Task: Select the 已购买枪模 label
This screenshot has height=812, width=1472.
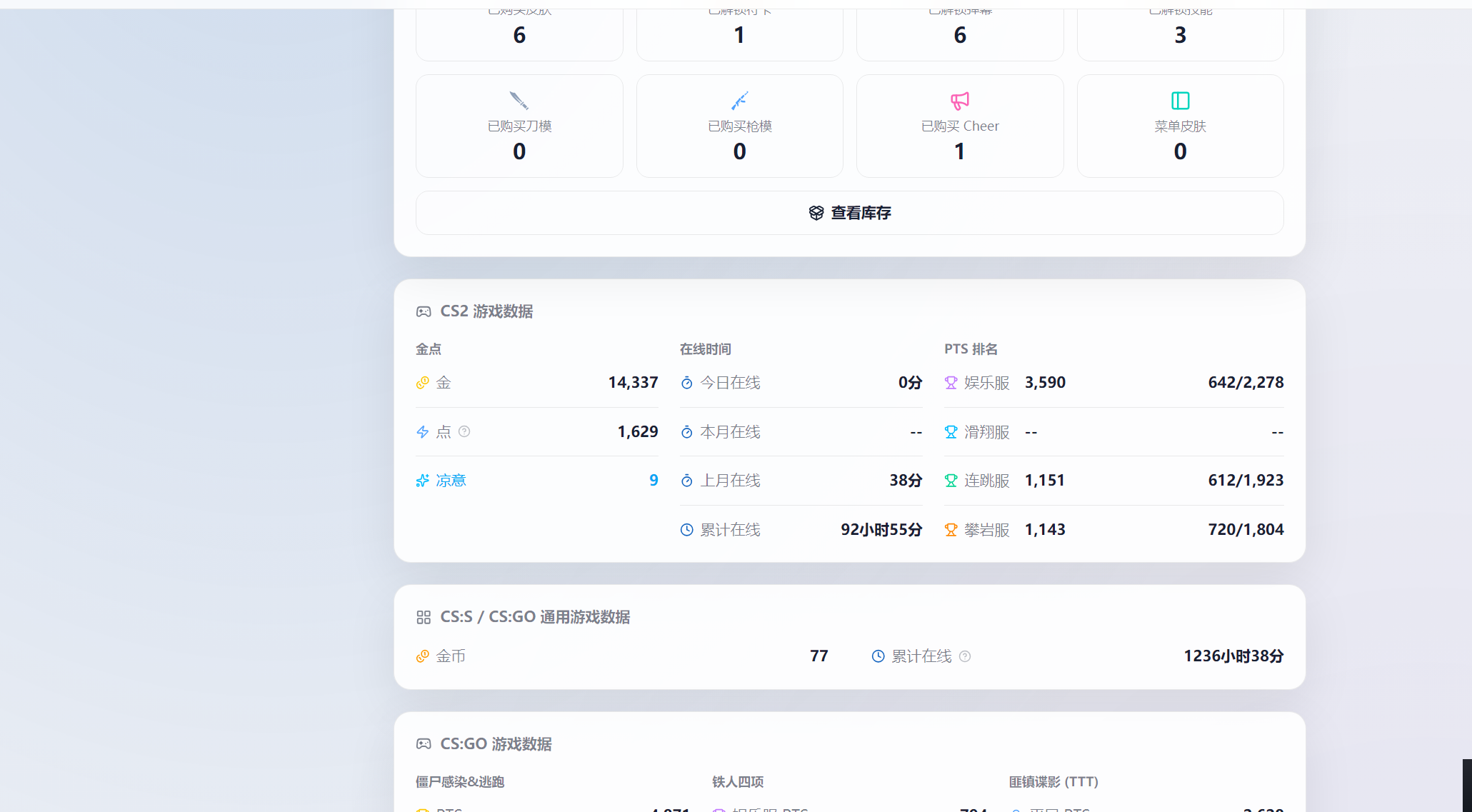Action: [x=739, y=126]
